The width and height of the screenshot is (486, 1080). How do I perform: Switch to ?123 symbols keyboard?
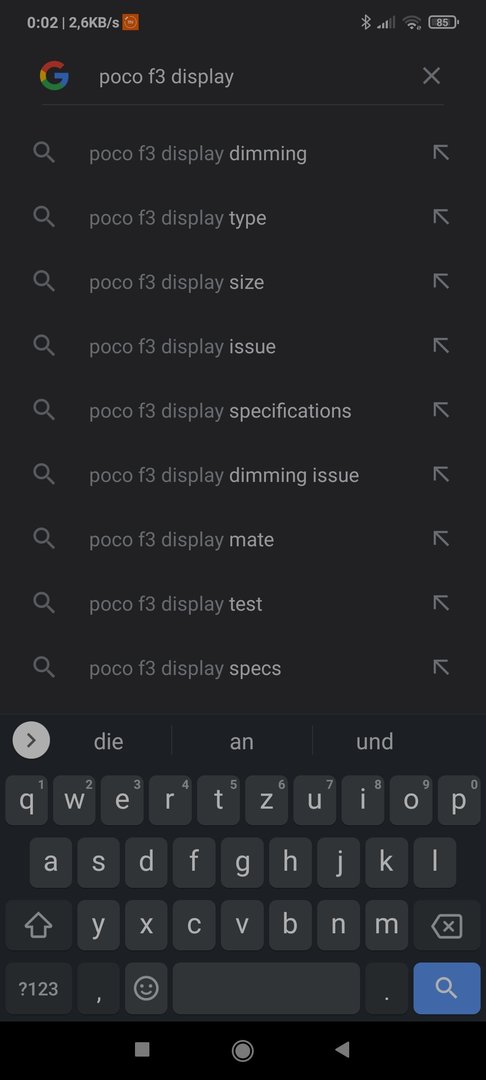tap(39, 988)
